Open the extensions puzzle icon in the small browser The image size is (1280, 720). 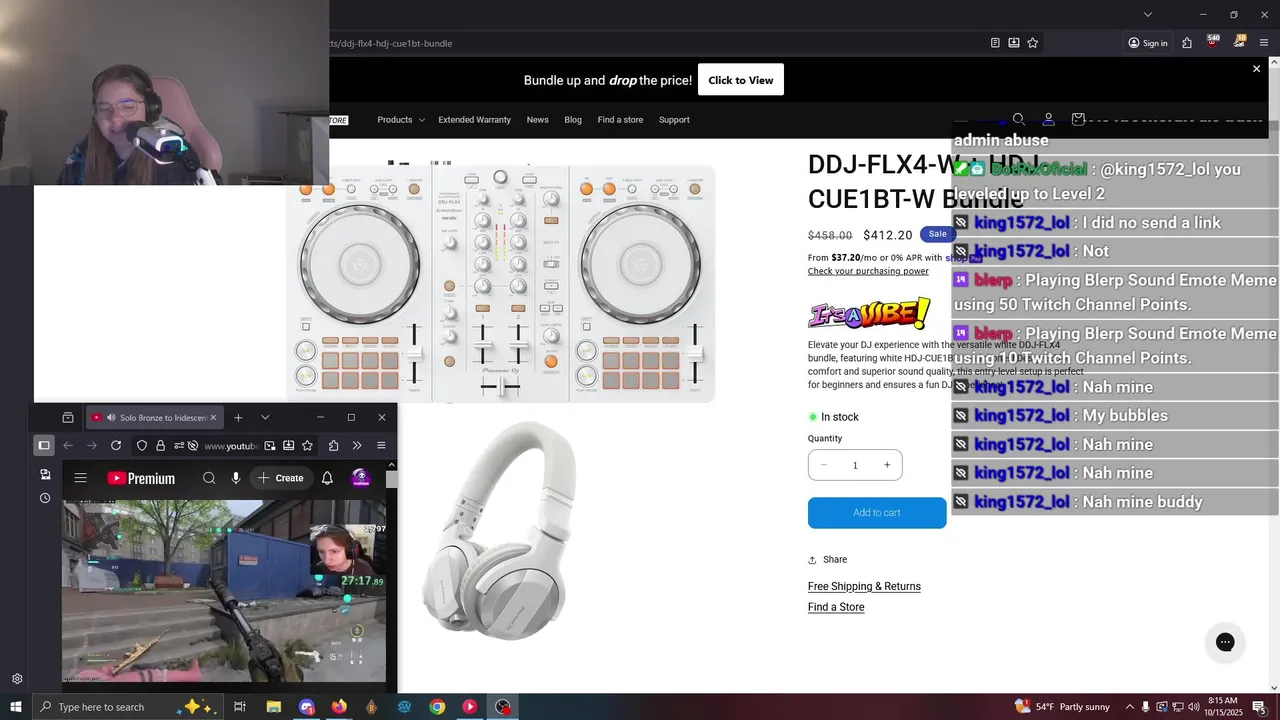[x=333, y=446]
